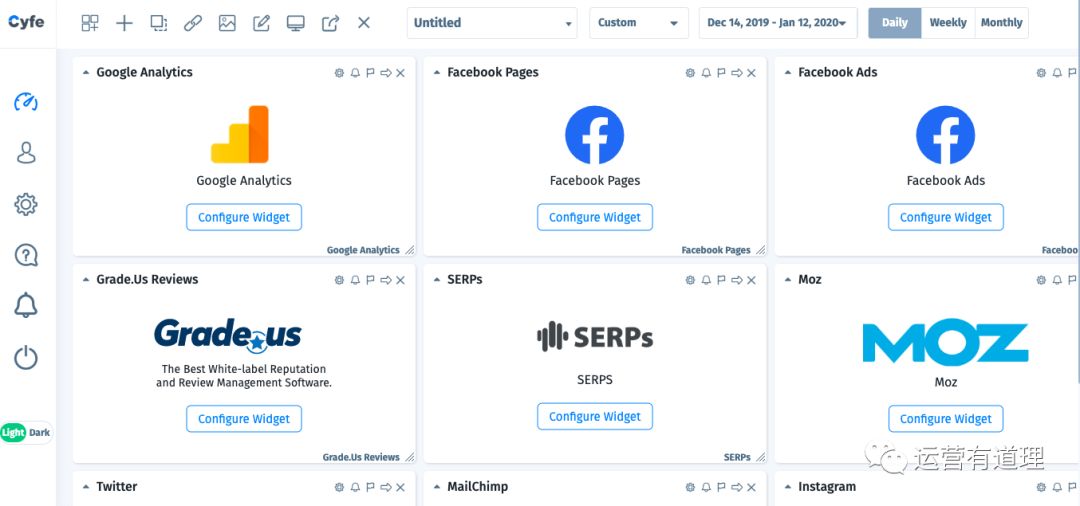Click Configure Widget for Grade.Us Reviews
This screenshot has height=506, width=1080.
[x=244, y=419]
